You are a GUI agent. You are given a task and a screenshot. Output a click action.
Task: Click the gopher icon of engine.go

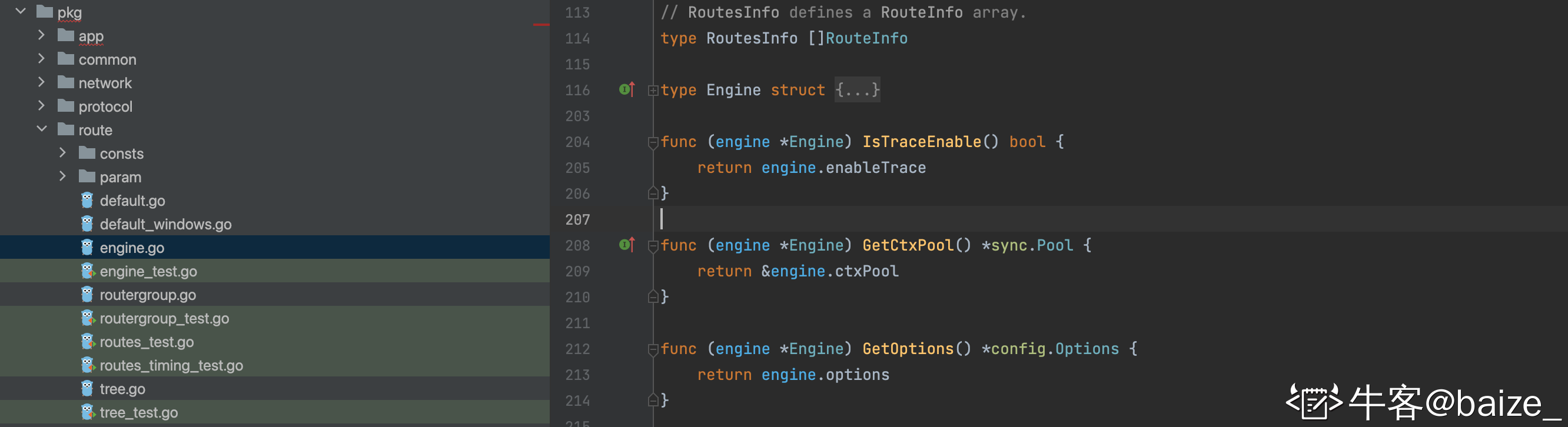click(x=87, y=247)
